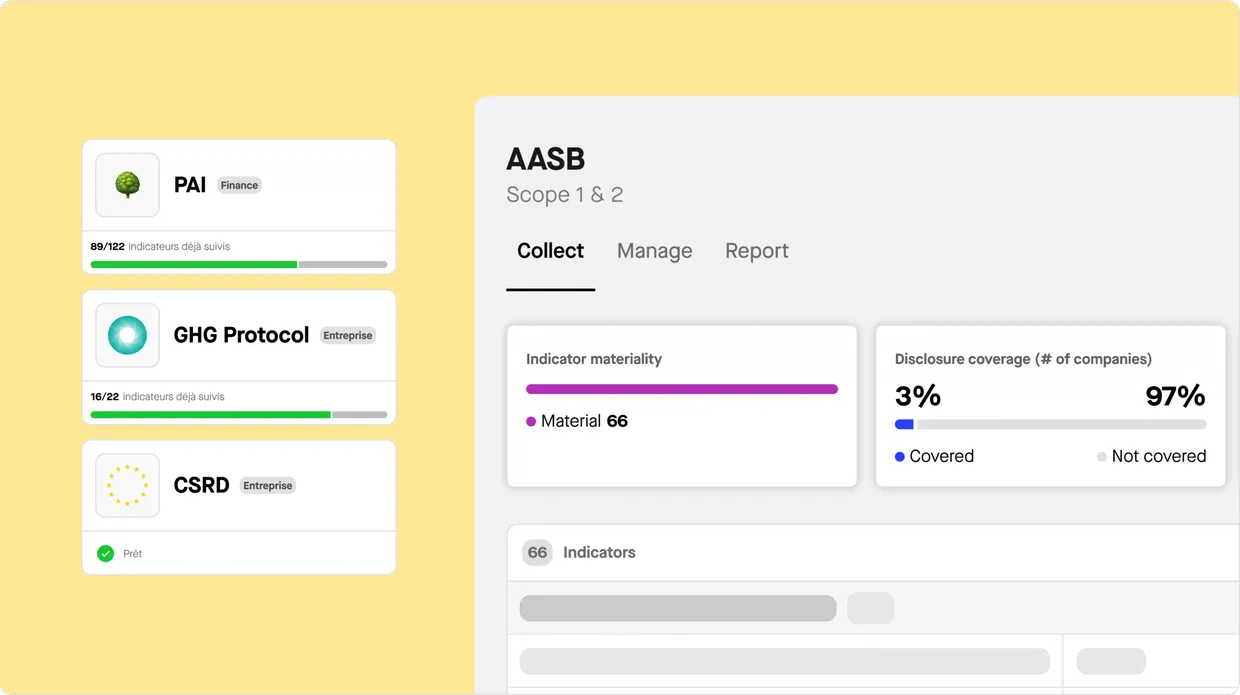Click the PAI tree icon
Image resolution: width=1240 pixels, height=695 pixels.
(x=127, y=185)
